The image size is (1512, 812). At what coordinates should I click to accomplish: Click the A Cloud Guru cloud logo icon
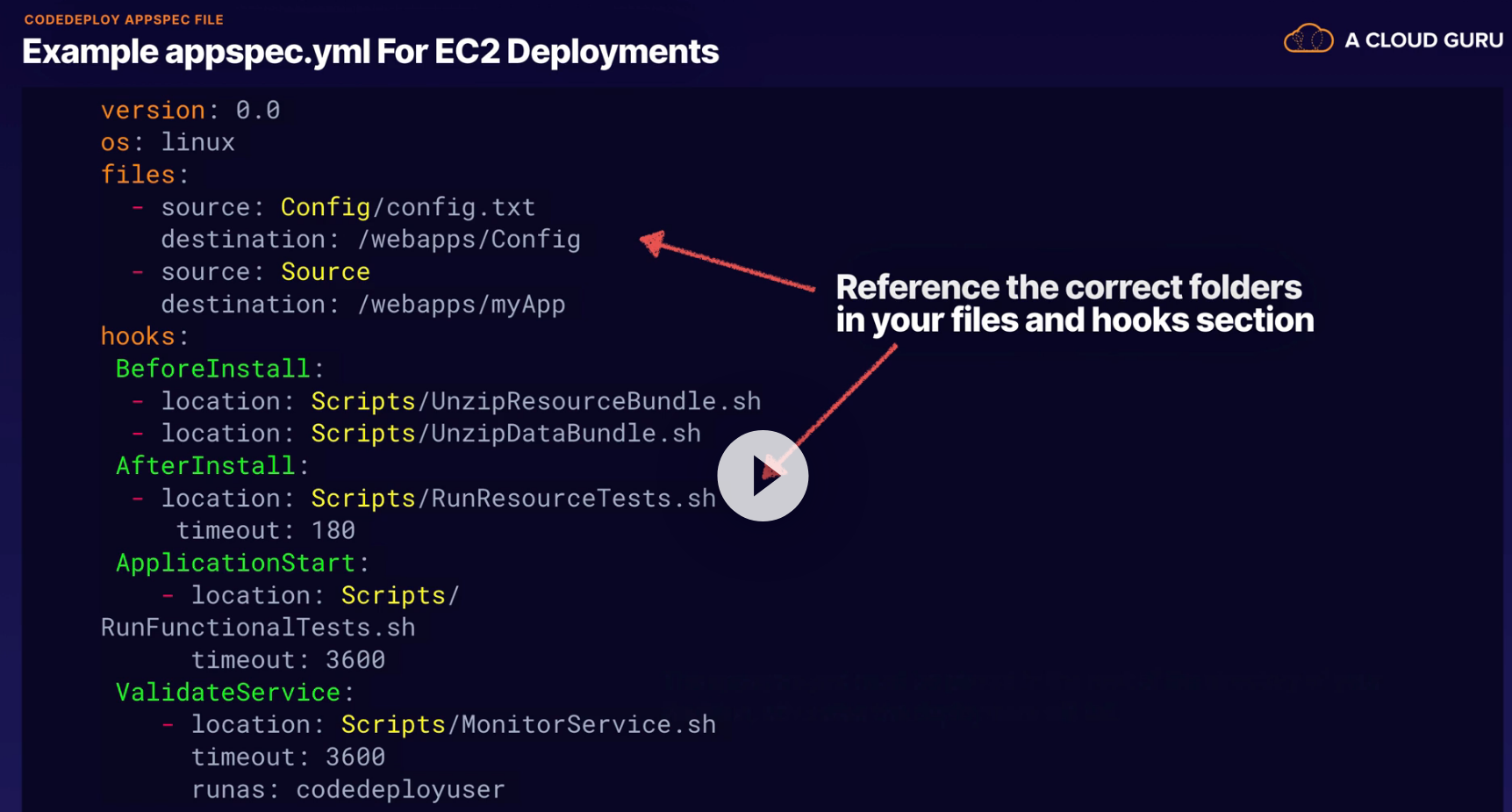(1308, 40)
